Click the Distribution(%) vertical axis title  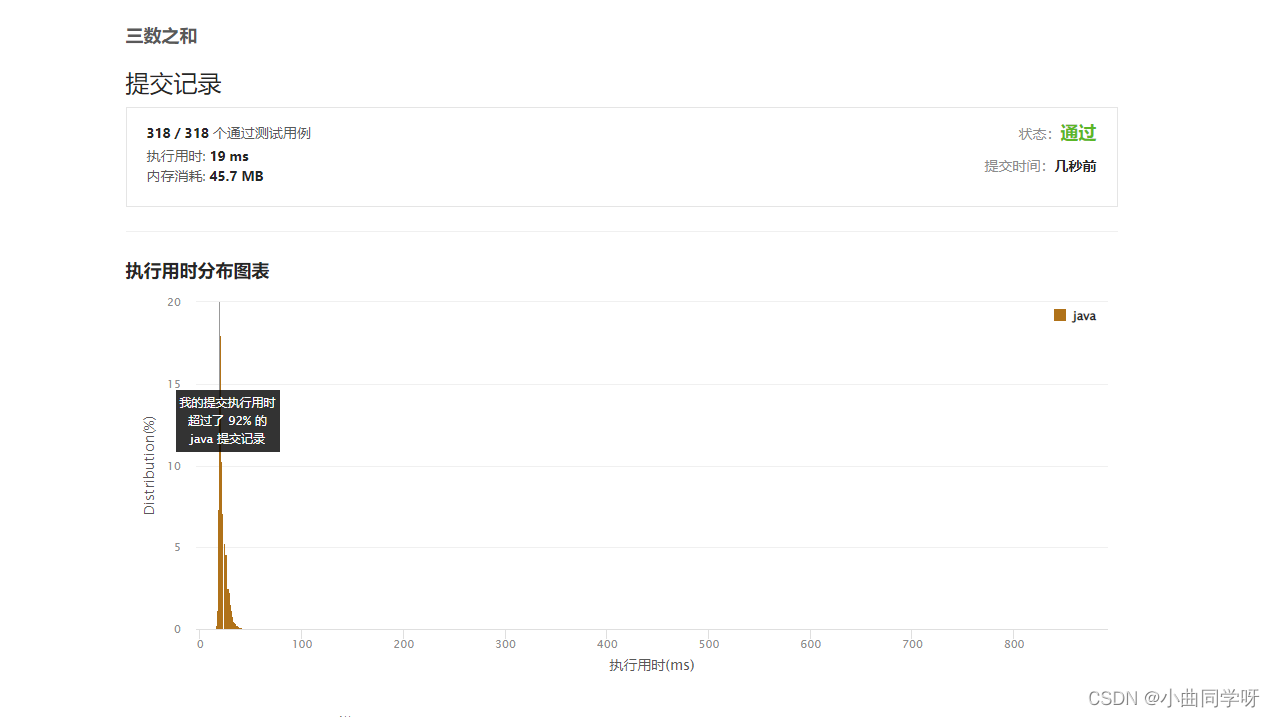coord(150,465)
